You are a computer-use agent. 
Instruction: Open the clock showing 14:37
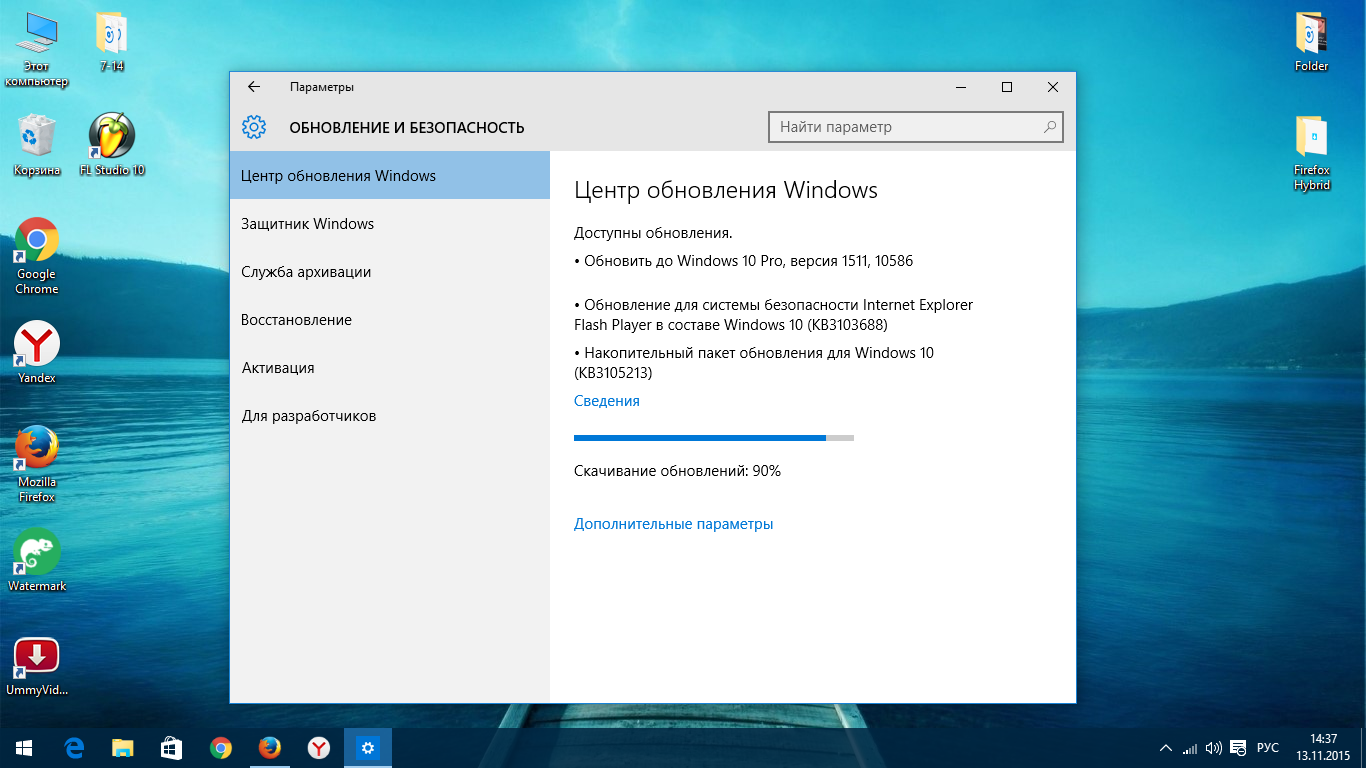coord(1323,748)
